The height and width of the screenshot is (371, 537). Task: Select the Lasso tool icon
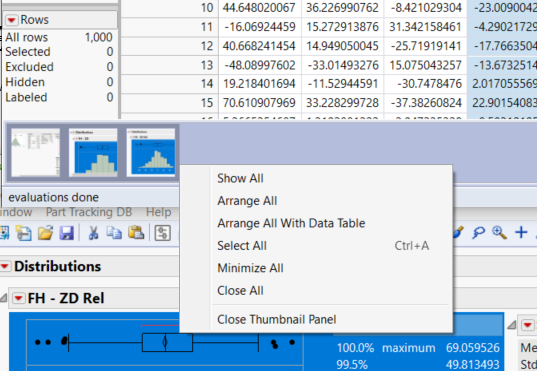click(478, 233)
